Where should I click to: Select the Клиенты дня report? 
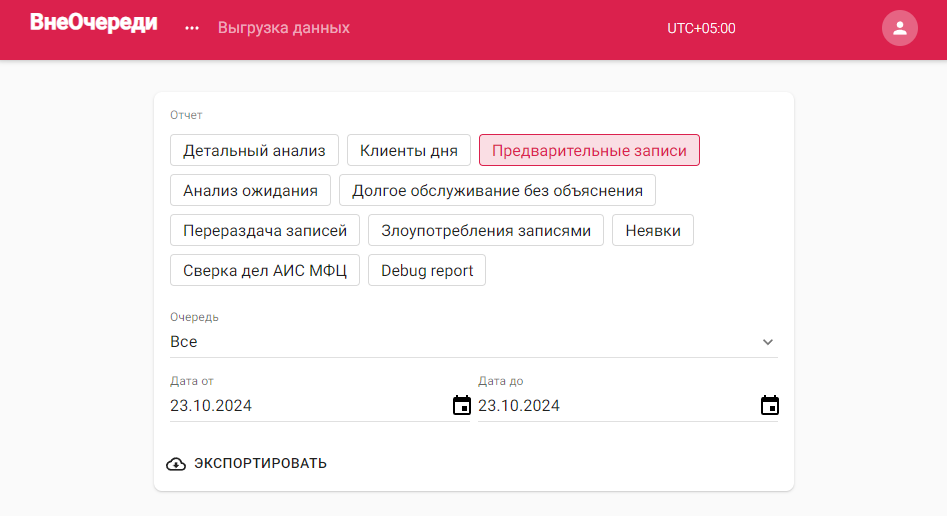click(409, 150)
